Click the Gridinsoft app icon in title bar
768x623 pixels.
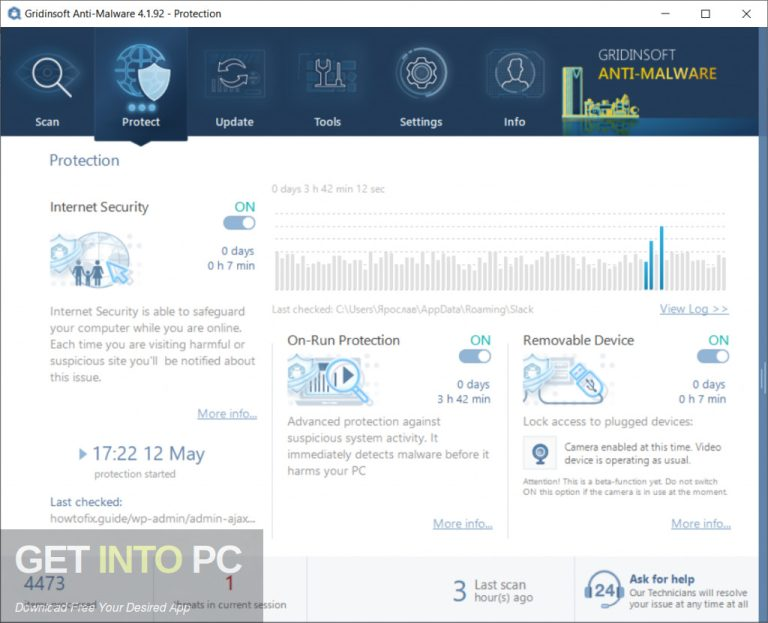[x=14, y=13]
